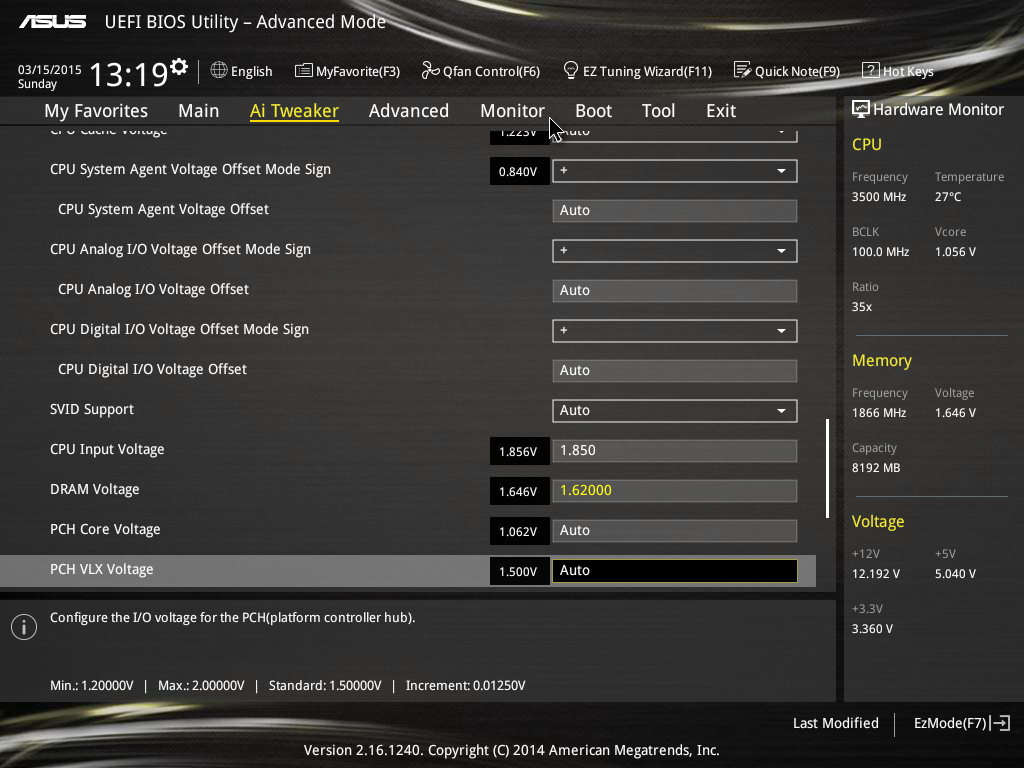This screenshot has height=768, width=1024.
Task: Click the 1.646V DRAM readout box
Action: click(519, 491)
